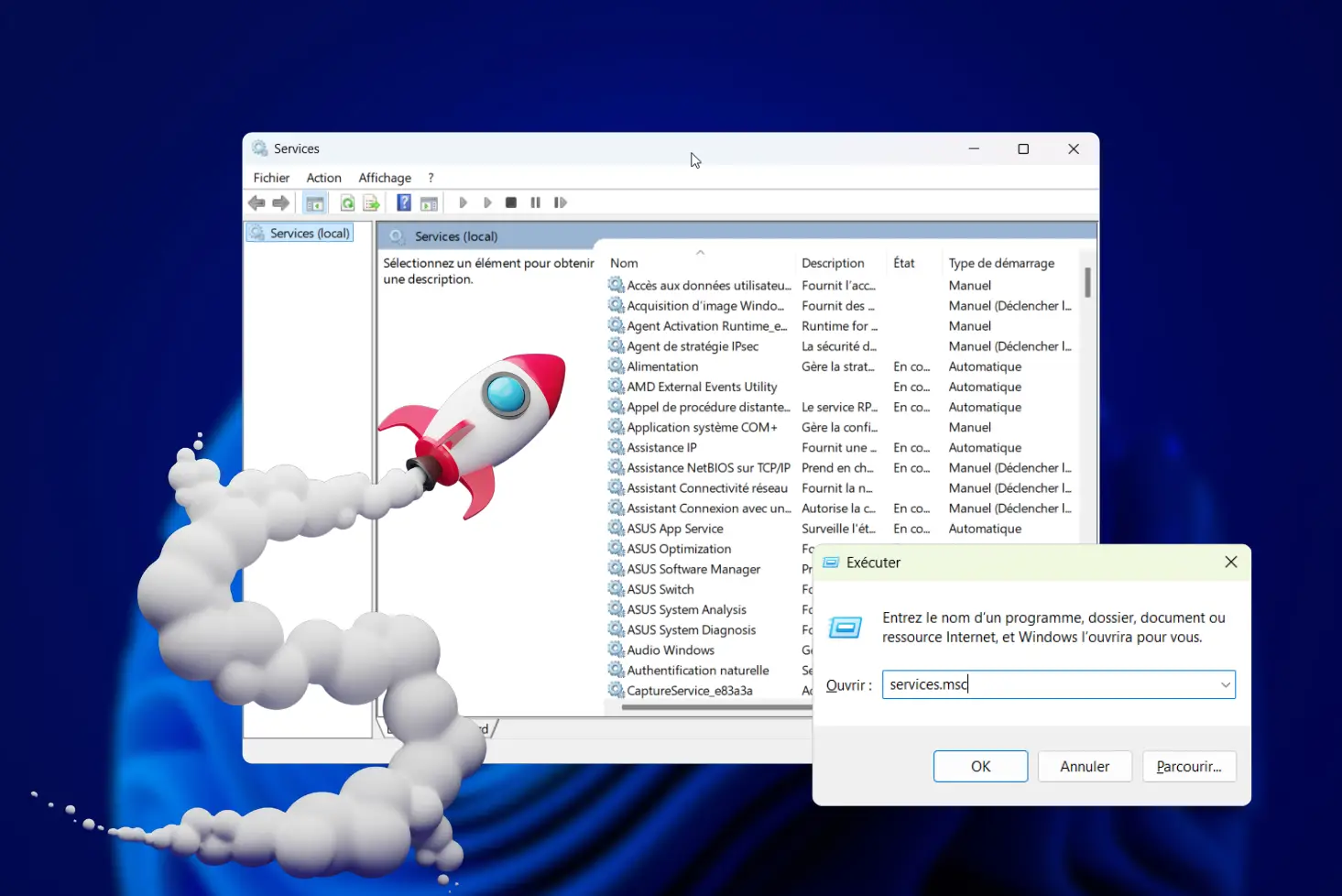The image size is (1342, 896).
Task: Open the Action menu
Action: click(x=323, y=178)
